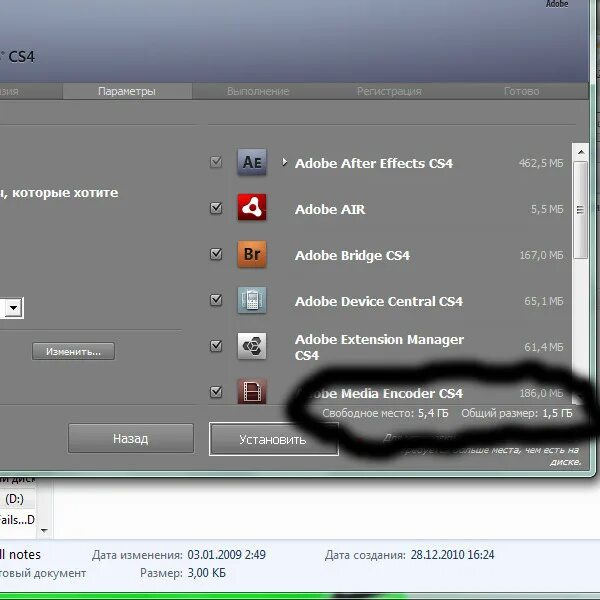The height and width of the screenshot is (600, 600).
Task: Click Размер 3,00 КБ in Explorer details
Action: (x=183, y=573)
